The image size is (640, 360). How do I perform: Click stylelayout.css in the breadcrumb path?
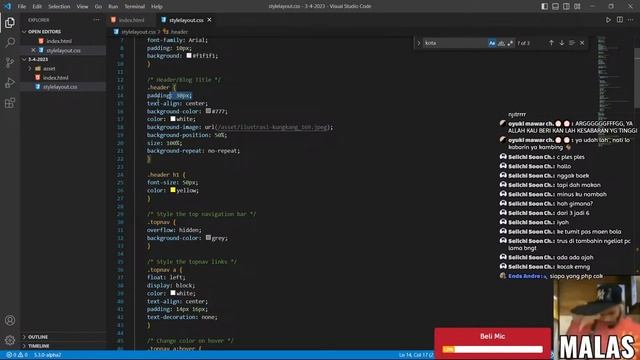pyautogui.click(x=138, y=31)
